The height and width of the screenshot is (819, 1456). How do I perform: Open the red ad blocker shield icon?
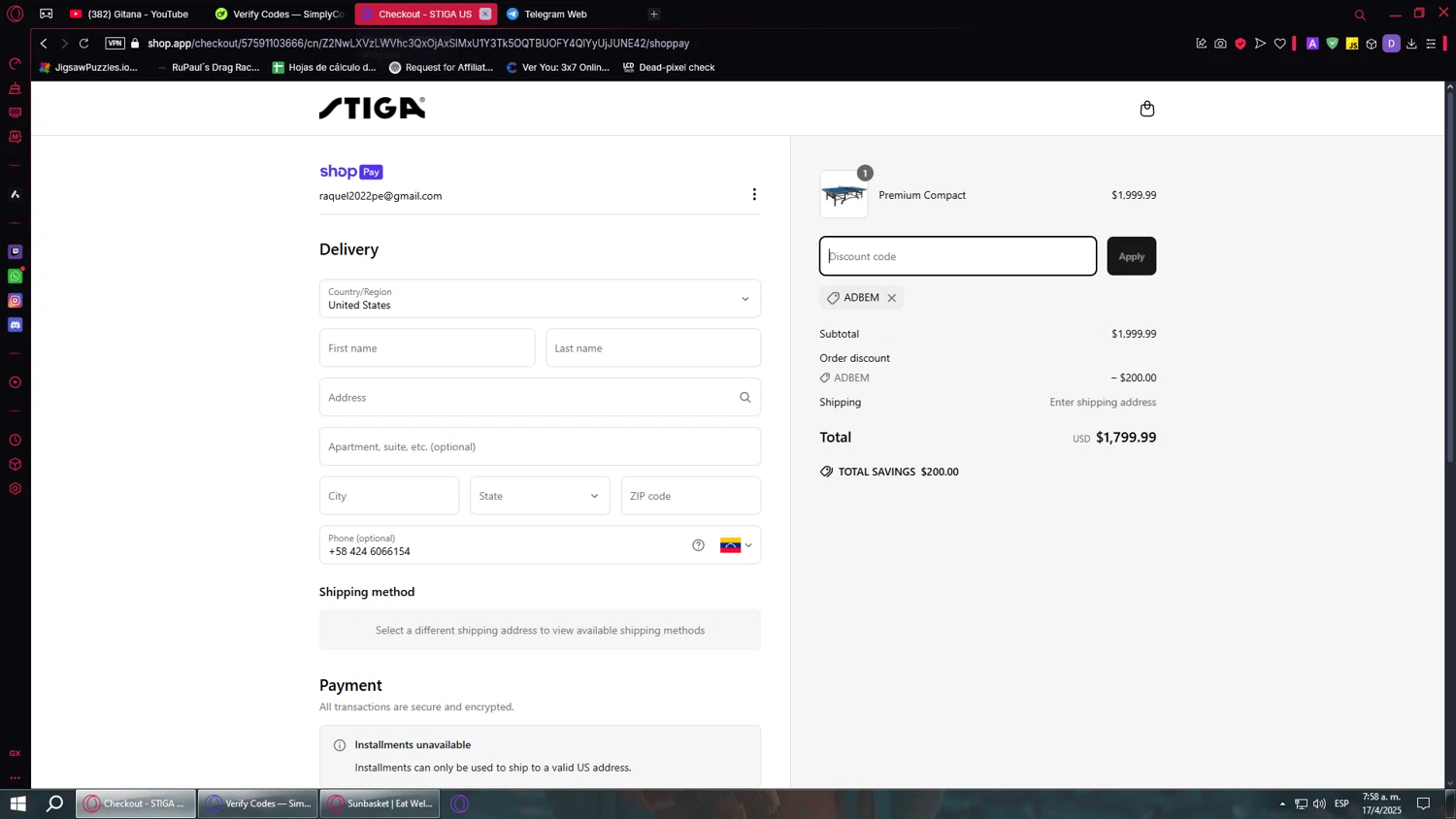click(x=1241, y=44)
